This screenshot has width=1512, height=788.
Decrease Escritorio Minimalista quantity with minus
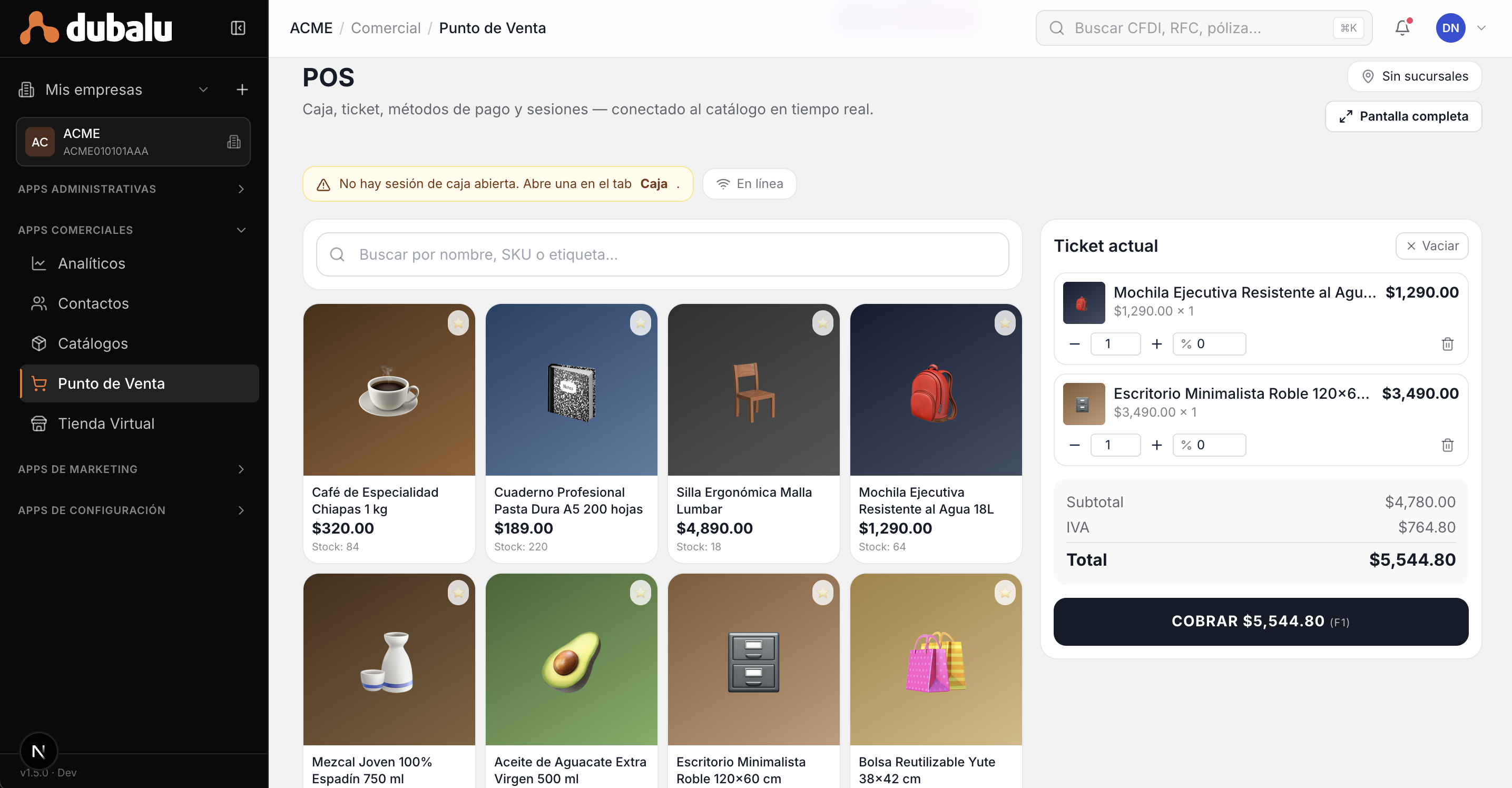(1074, 445)
